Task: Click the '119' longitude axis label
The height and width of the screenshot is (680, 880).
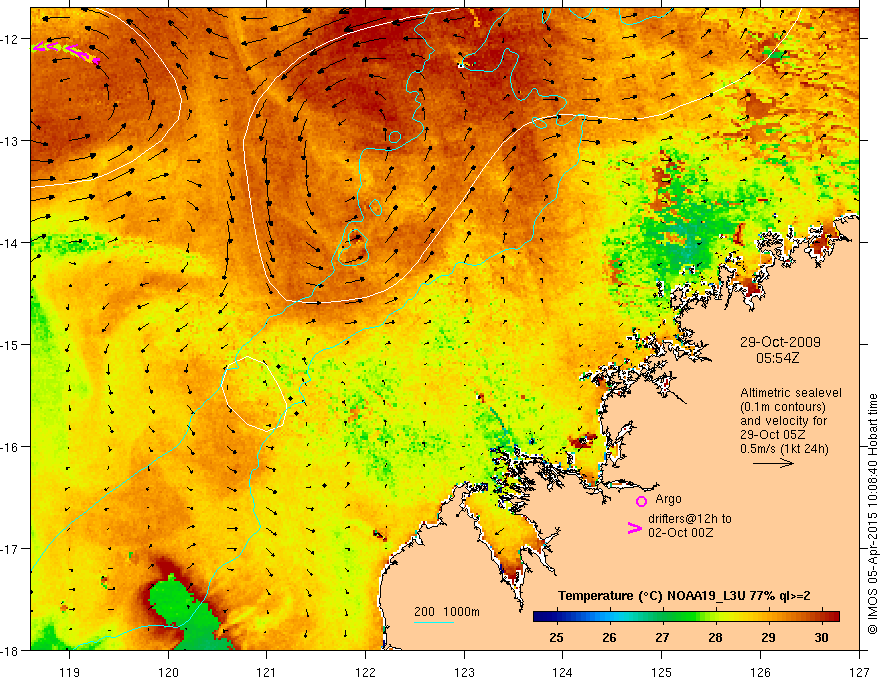Action: click(69, 672)
